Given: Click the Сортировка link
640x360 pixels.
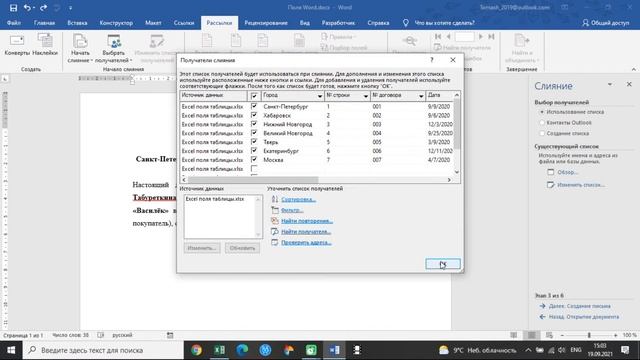Looking at the screenshot, I should (x=298, y=199).
